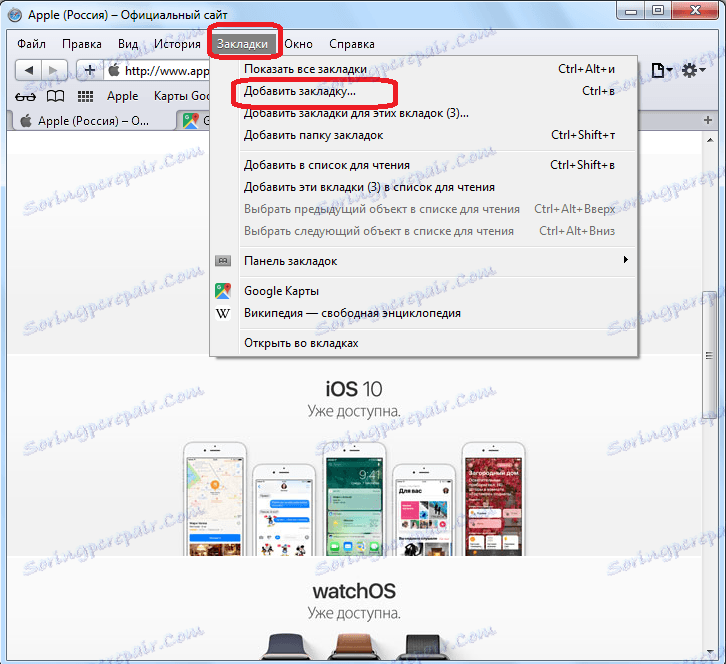Image resolution: width=726 pixels, height=664 pixels.
Task: Click the Карты Google bookmark in bar
Action: point(182,96)
